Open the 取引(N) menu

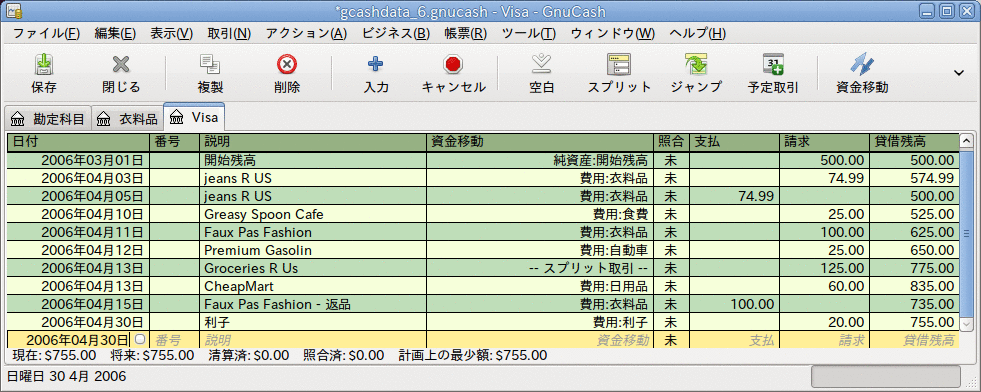(x=230, y=33)
